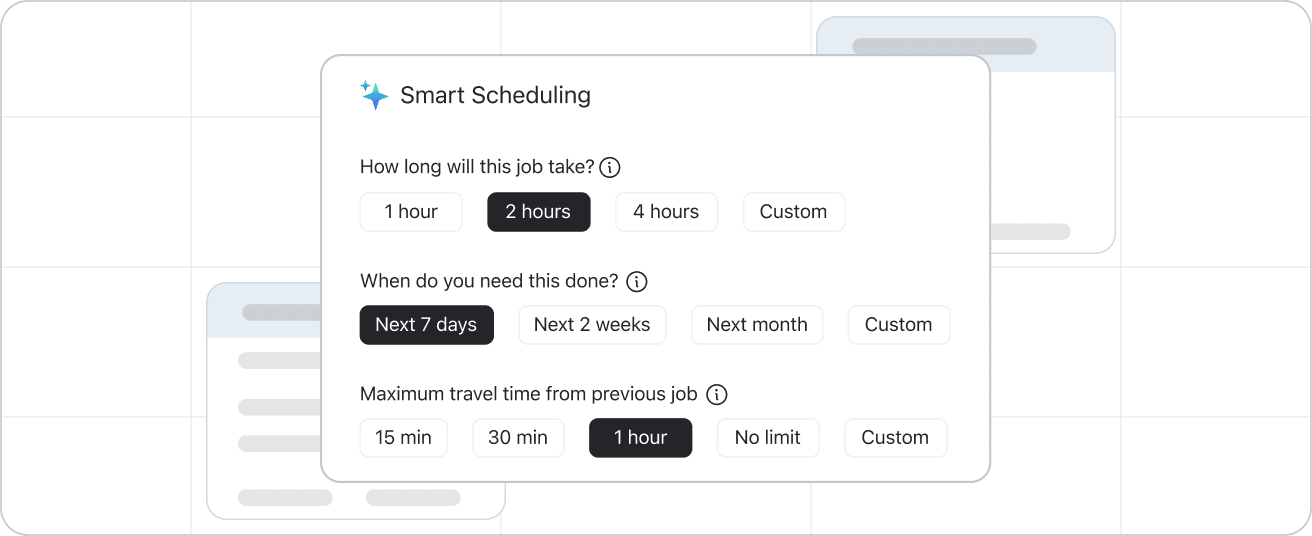The image size is (1312, 536).
Task: Open Custom maximum travel time option
Action: pyautogui.click(x=895, y=438)
